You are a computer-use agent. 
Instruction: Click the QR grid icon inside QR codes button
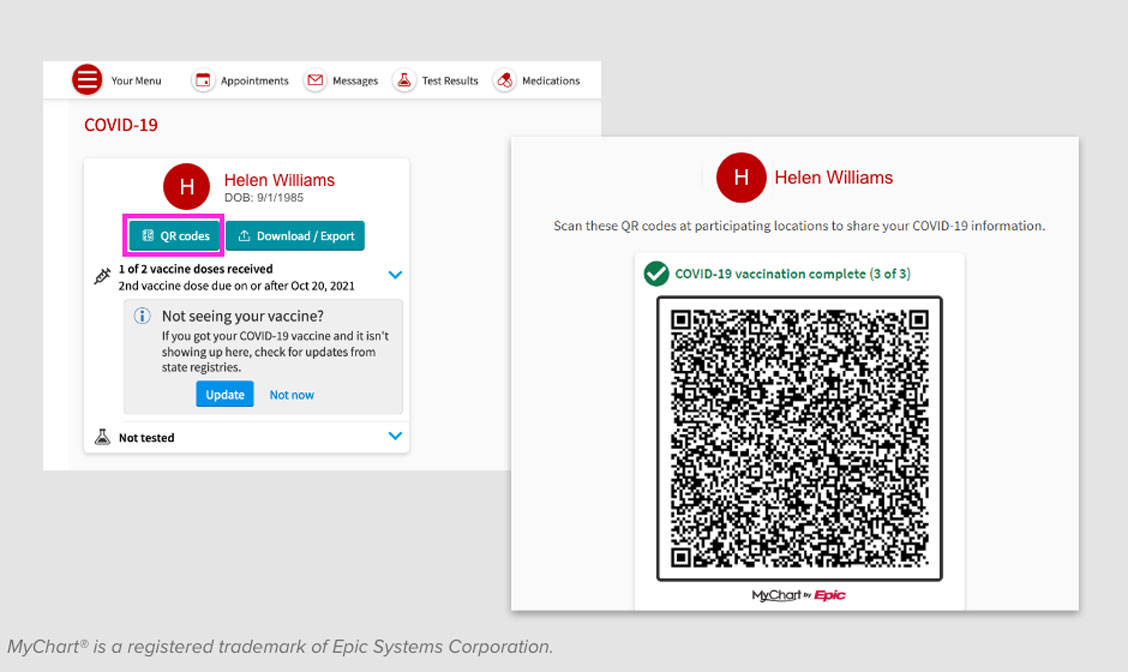click(147, 235)
